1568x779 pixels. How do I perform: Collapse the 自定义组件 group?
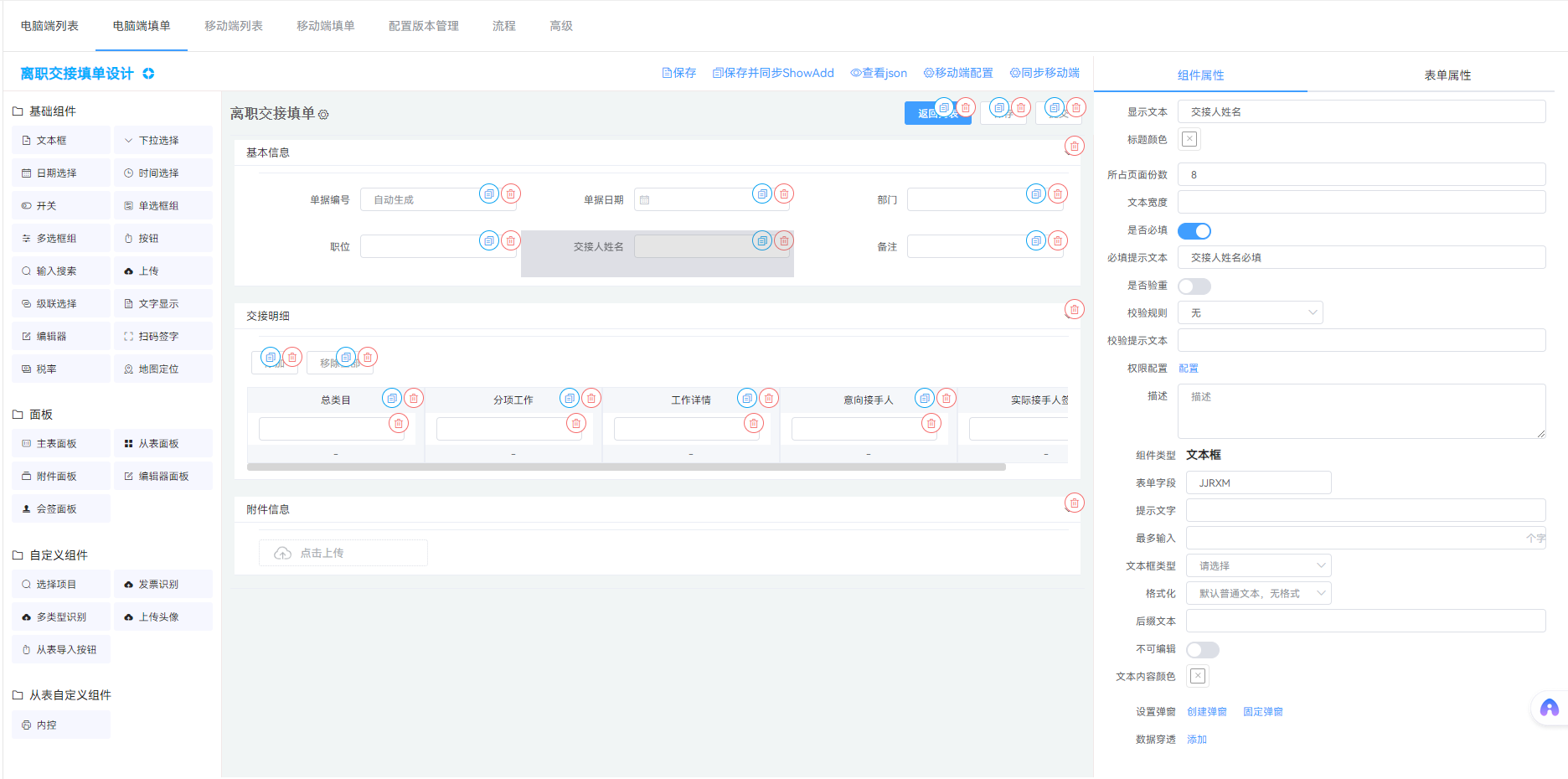coord(50,555)
